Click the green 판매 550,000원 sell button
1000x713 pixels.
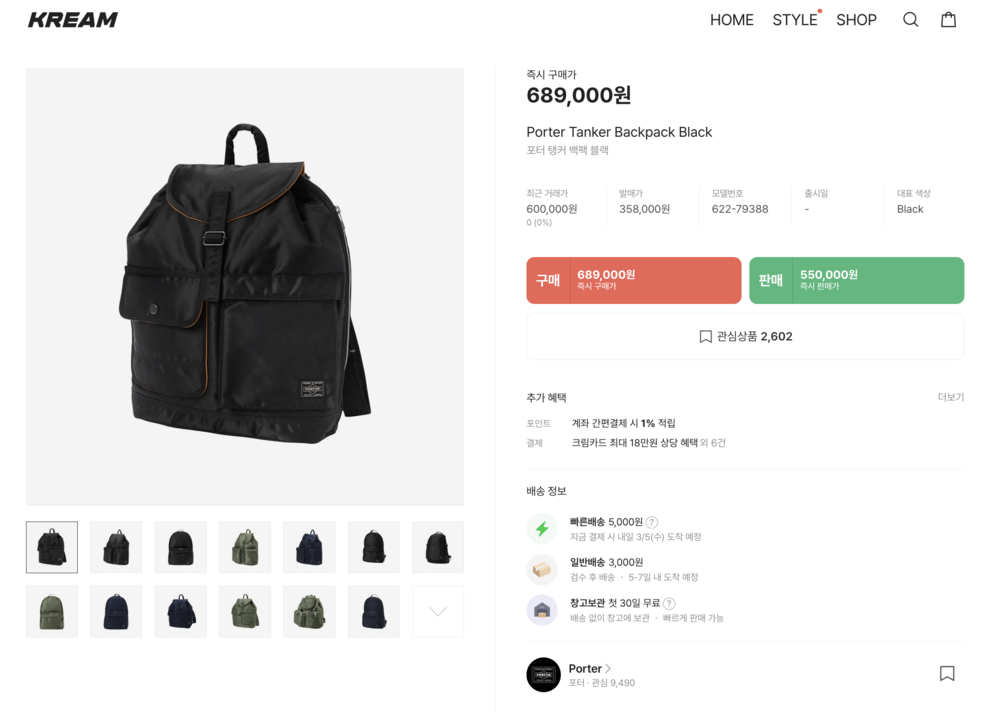point(857,281)
